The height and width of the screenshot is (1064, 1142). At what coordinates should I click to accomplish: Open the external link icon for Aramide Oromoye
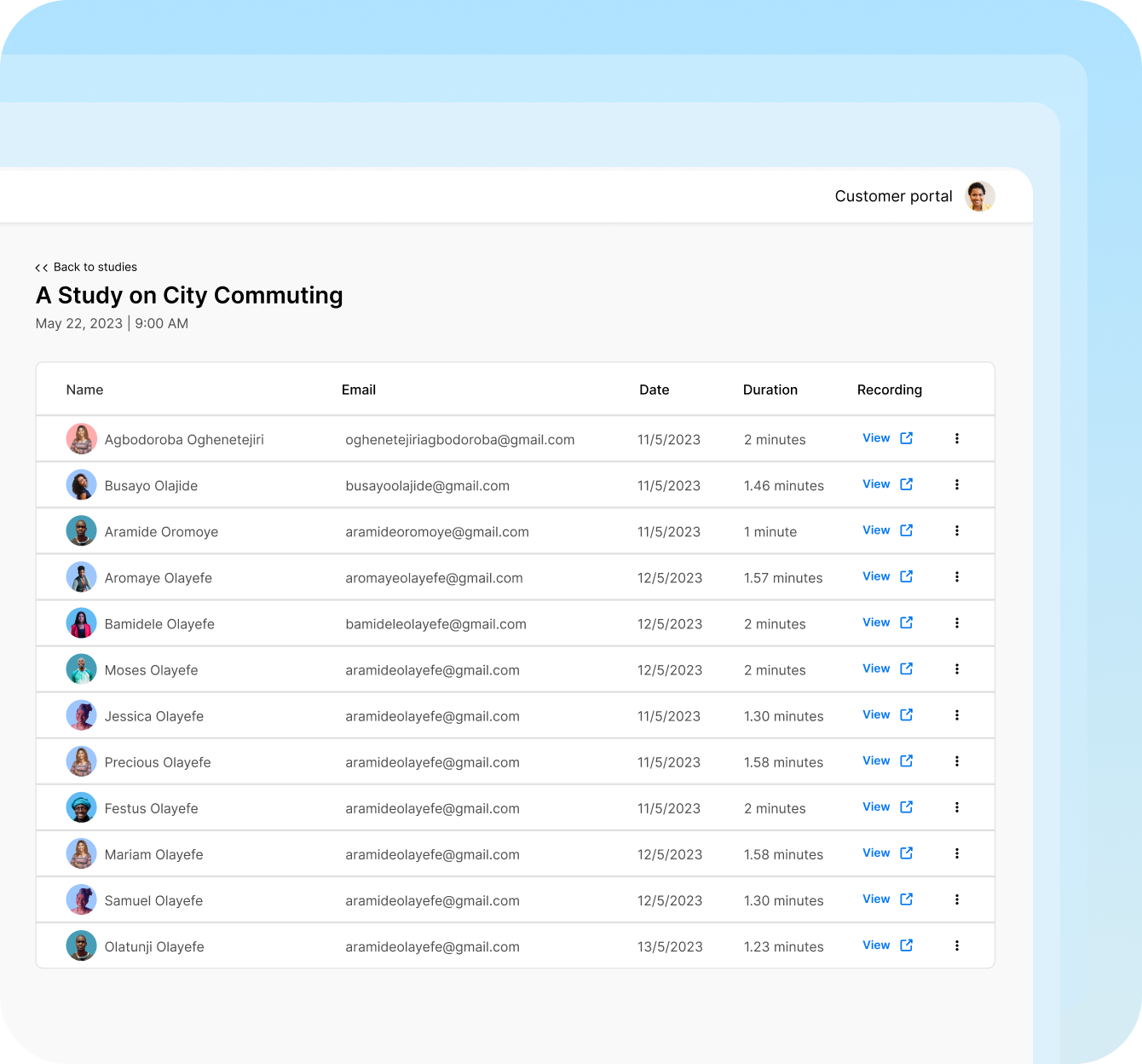click(x=907, y=530)
